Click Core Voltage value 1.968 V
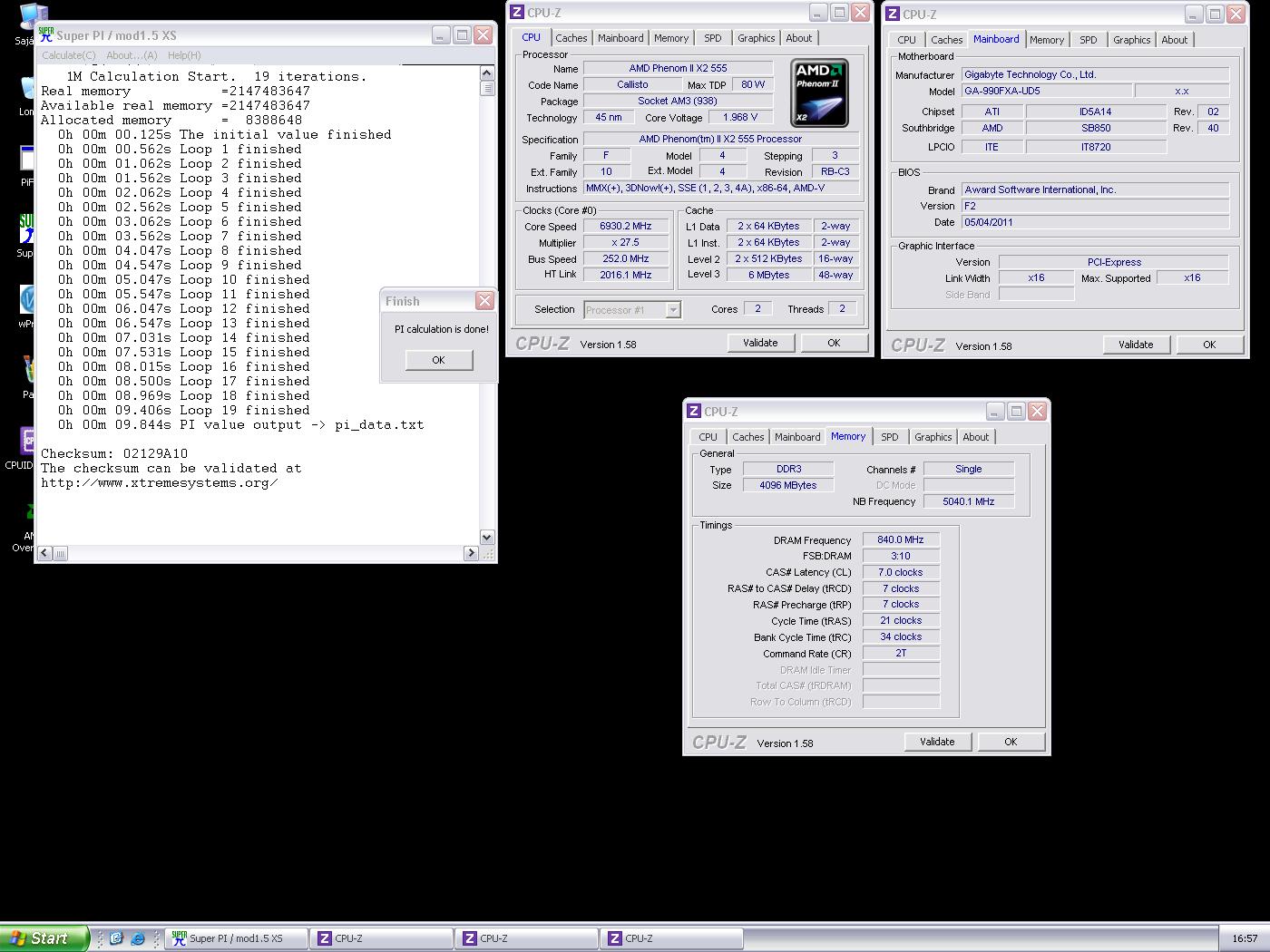1270x952 pixels. 740,117
